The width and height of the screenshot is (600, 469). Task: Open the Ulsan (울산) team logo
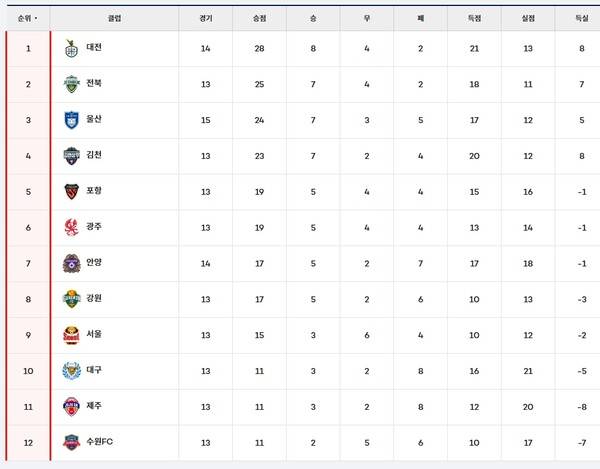(x=71, y=120)
